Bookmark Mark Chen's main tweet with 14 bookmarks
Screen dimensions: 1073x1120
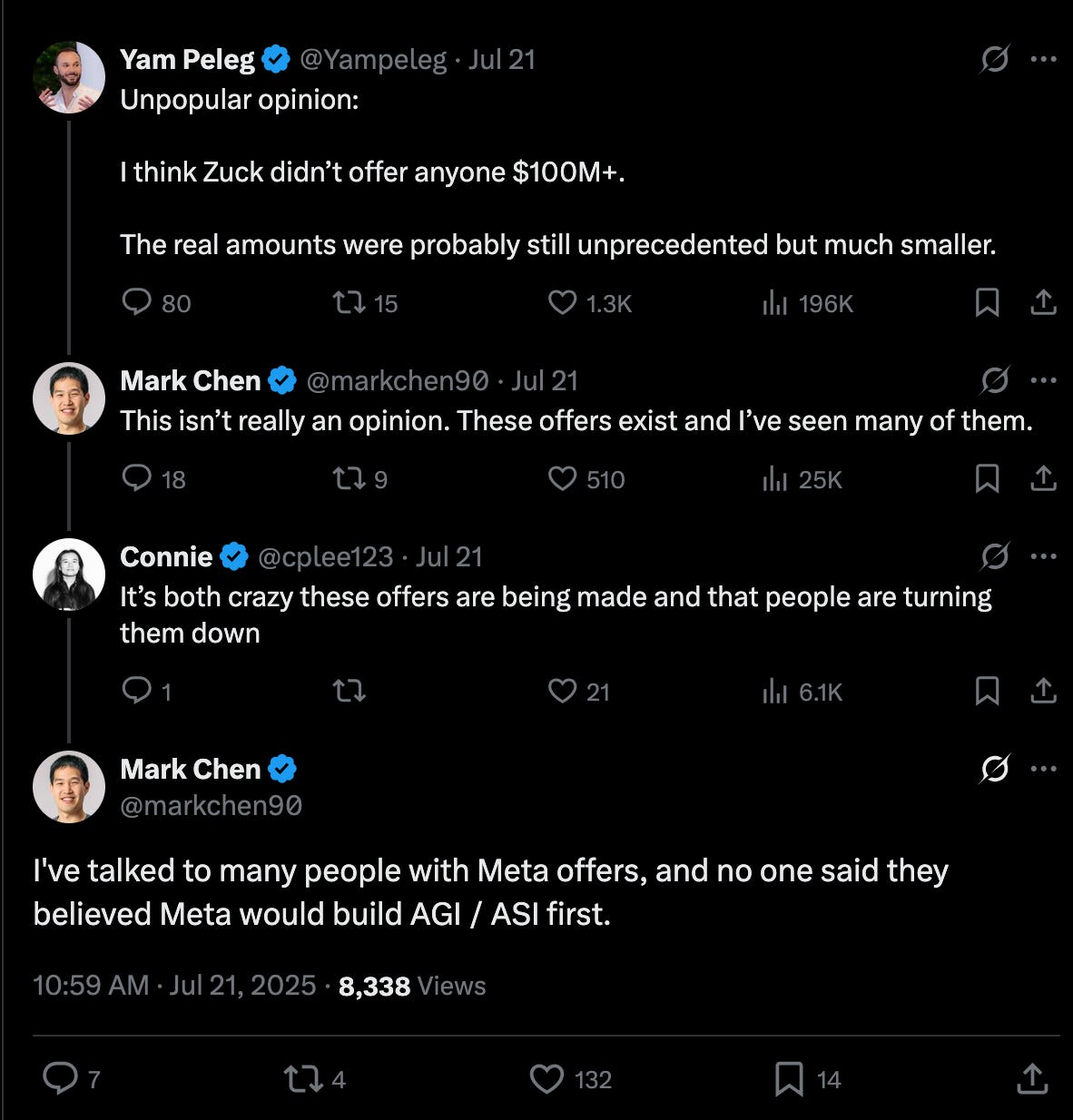tap(789, 1079)
